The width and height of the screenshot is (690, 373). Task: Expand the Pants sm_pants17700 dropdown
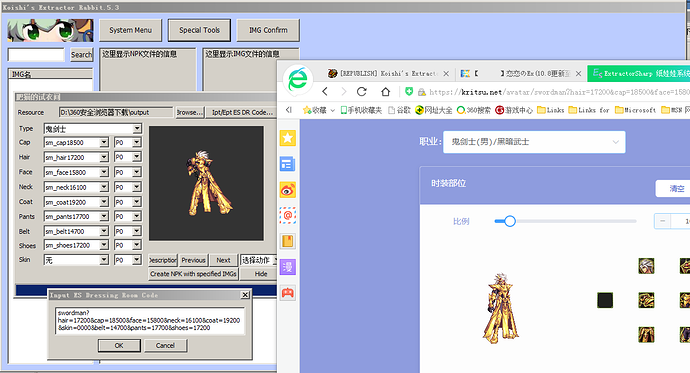click(x=104, y=216)
